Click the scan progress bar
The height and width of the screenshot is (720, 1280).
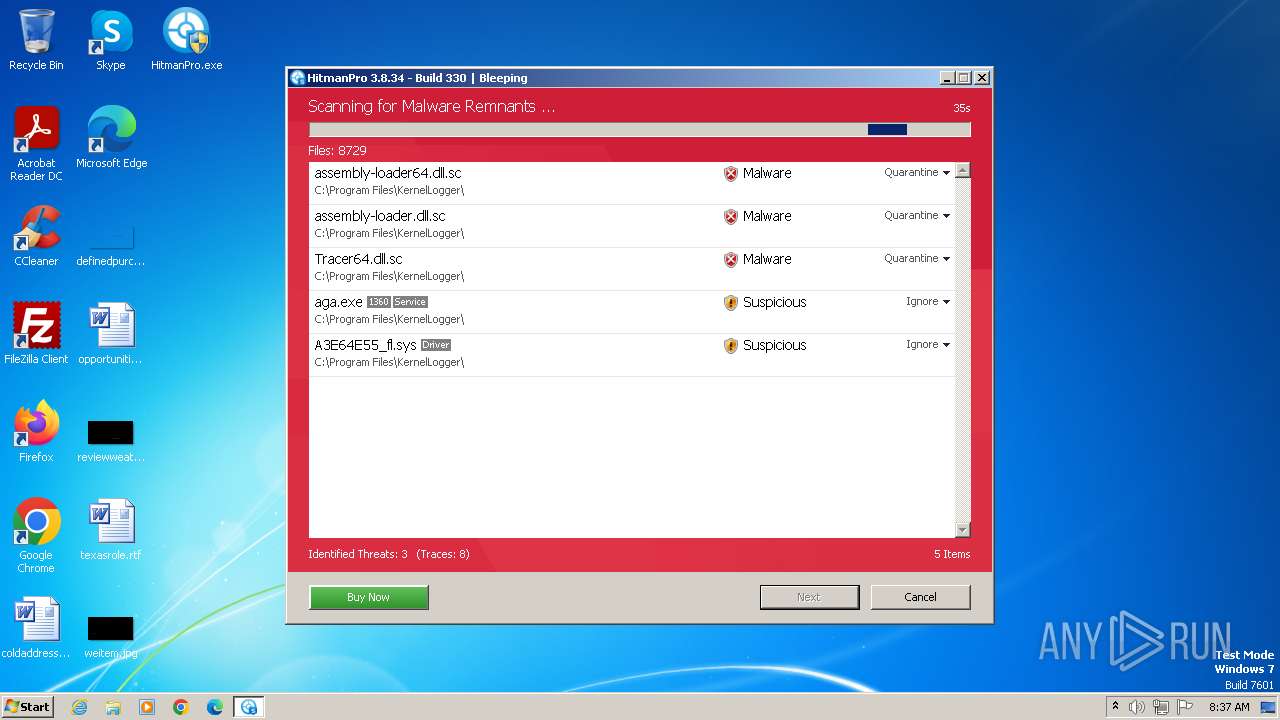pyautogui.click(x=640, y=129)
